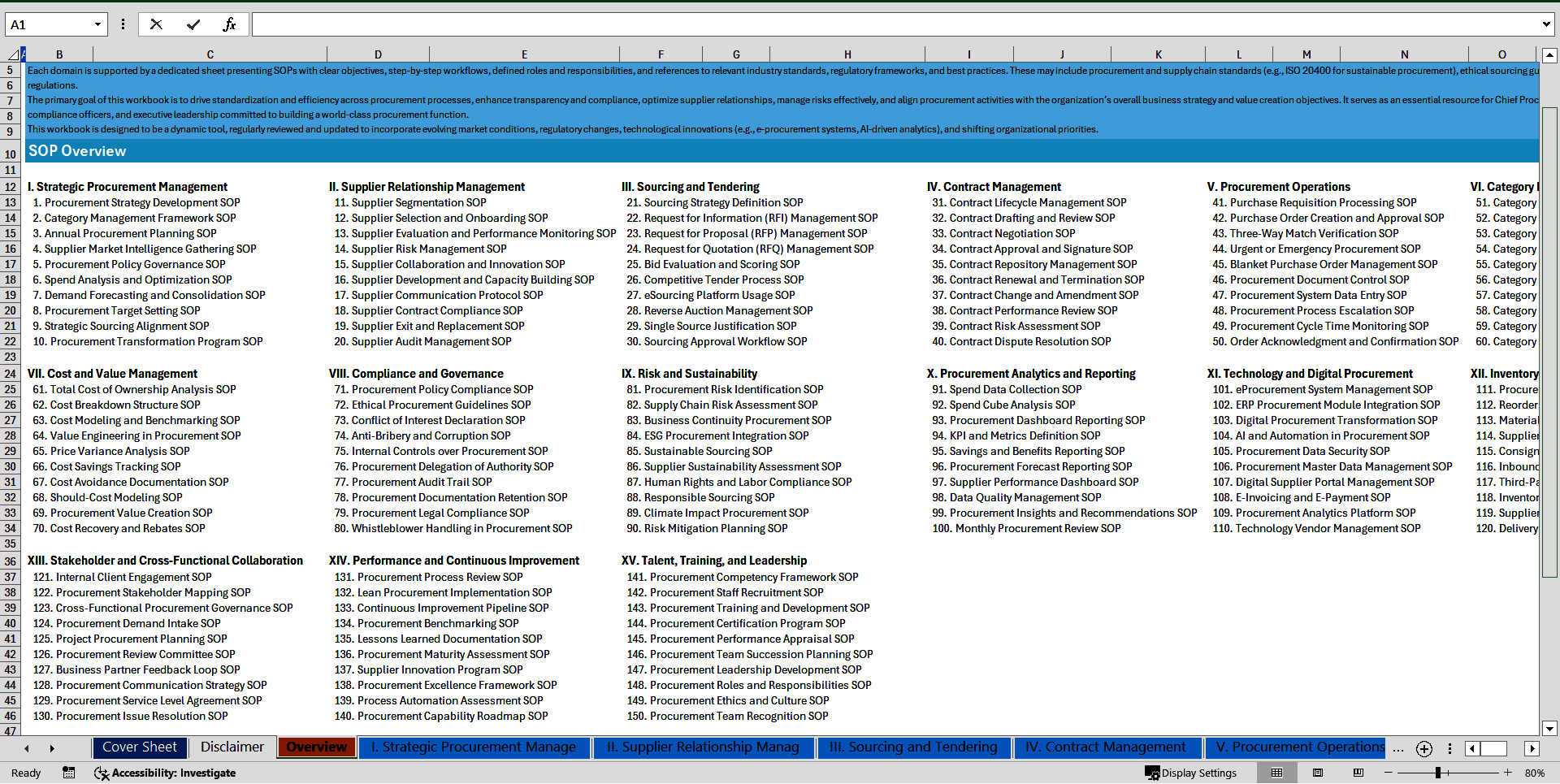Open the Cover Sheet tab

click(x=139, y=747)
